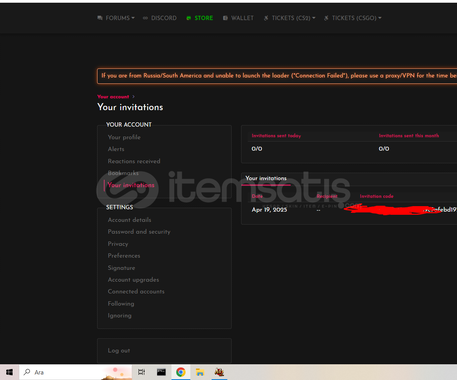The height and width of the screenshot is (380, 457).
Task: Select 'Your invitations' sidebar item
Action: coord(131,185)
